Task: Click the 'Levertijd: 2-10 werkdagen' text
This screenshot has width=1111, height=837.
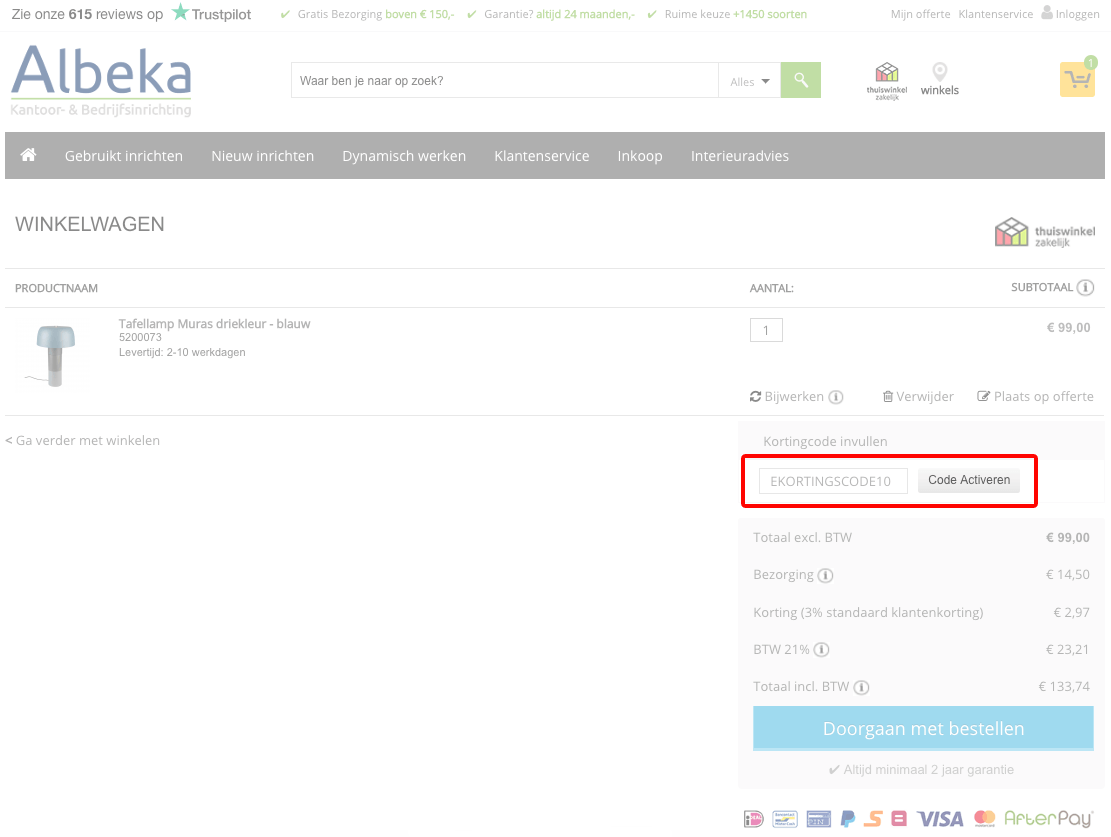Action: click(182, 352)
